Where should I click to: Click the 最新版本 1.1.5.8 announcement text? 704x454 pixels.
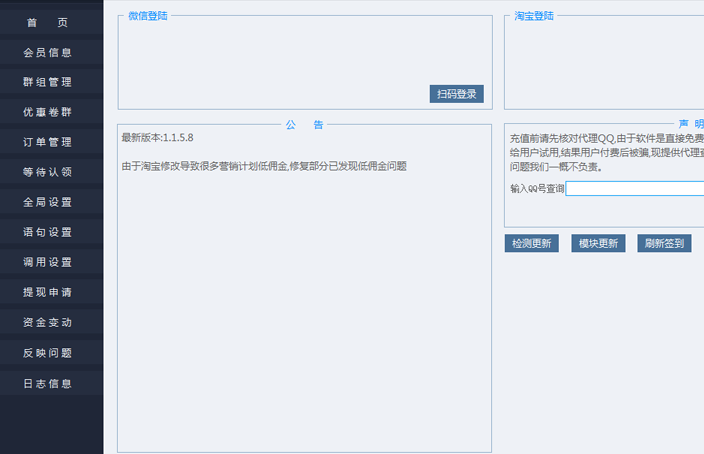(157, 137)
